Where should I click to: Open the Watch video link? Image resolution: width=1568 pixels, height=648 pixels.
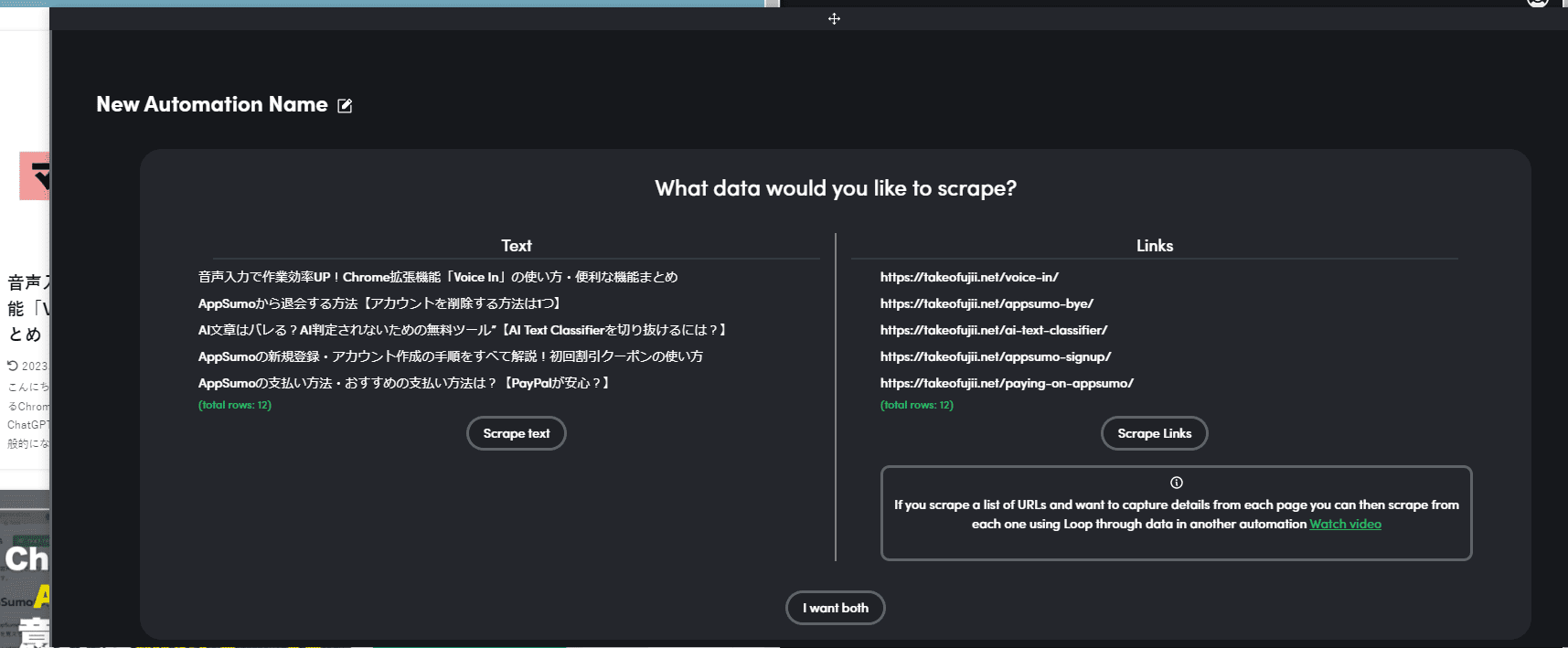pyautogui.click(x=1345, y=524)
